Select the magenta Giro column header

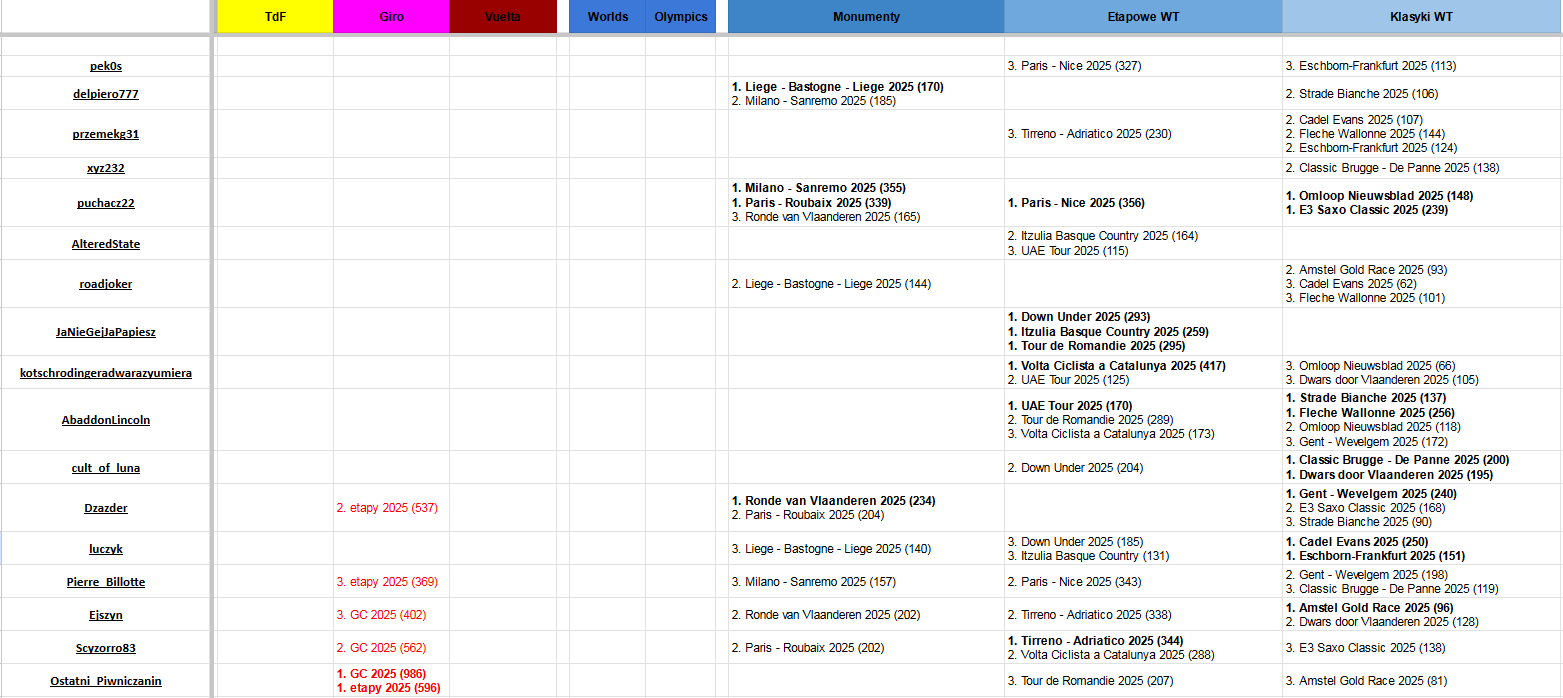[391, 17]
